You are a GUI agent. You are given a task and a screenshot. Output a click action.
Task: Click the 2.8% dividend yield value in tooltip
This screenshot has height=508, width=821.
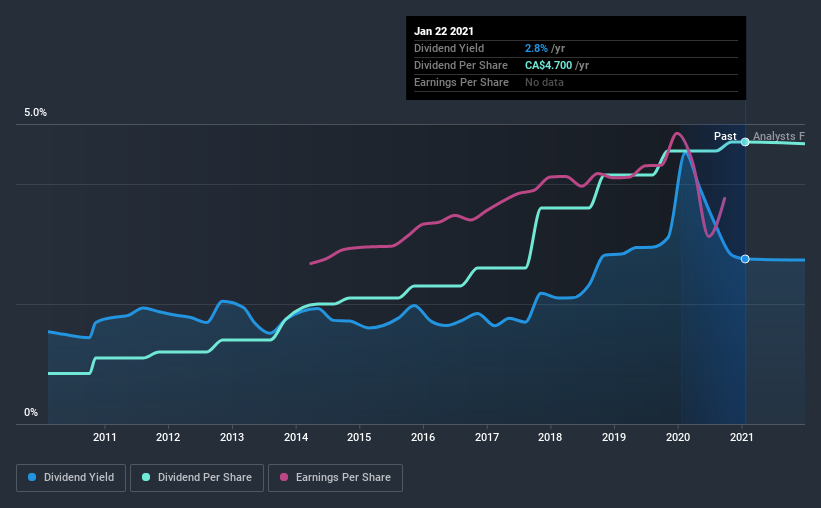pyautogui.click(x=536, y=48)
